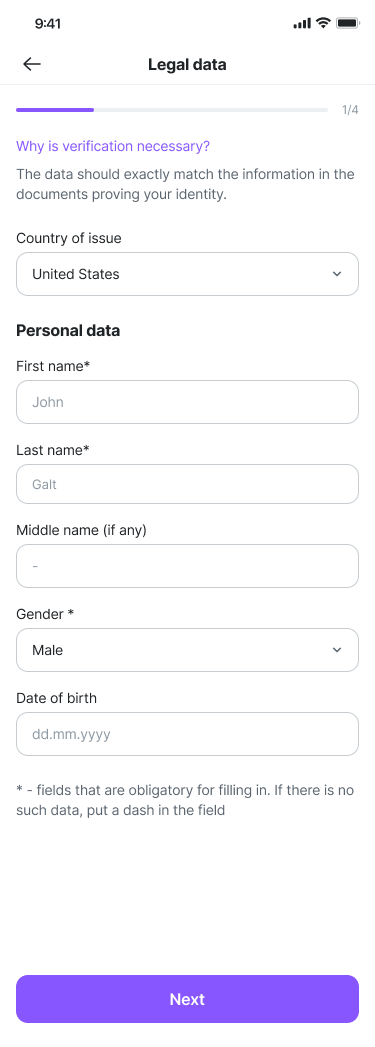This screenshot has height=1047, width=375.
Task: Select the Date of birth field
Action: [188, 734]
